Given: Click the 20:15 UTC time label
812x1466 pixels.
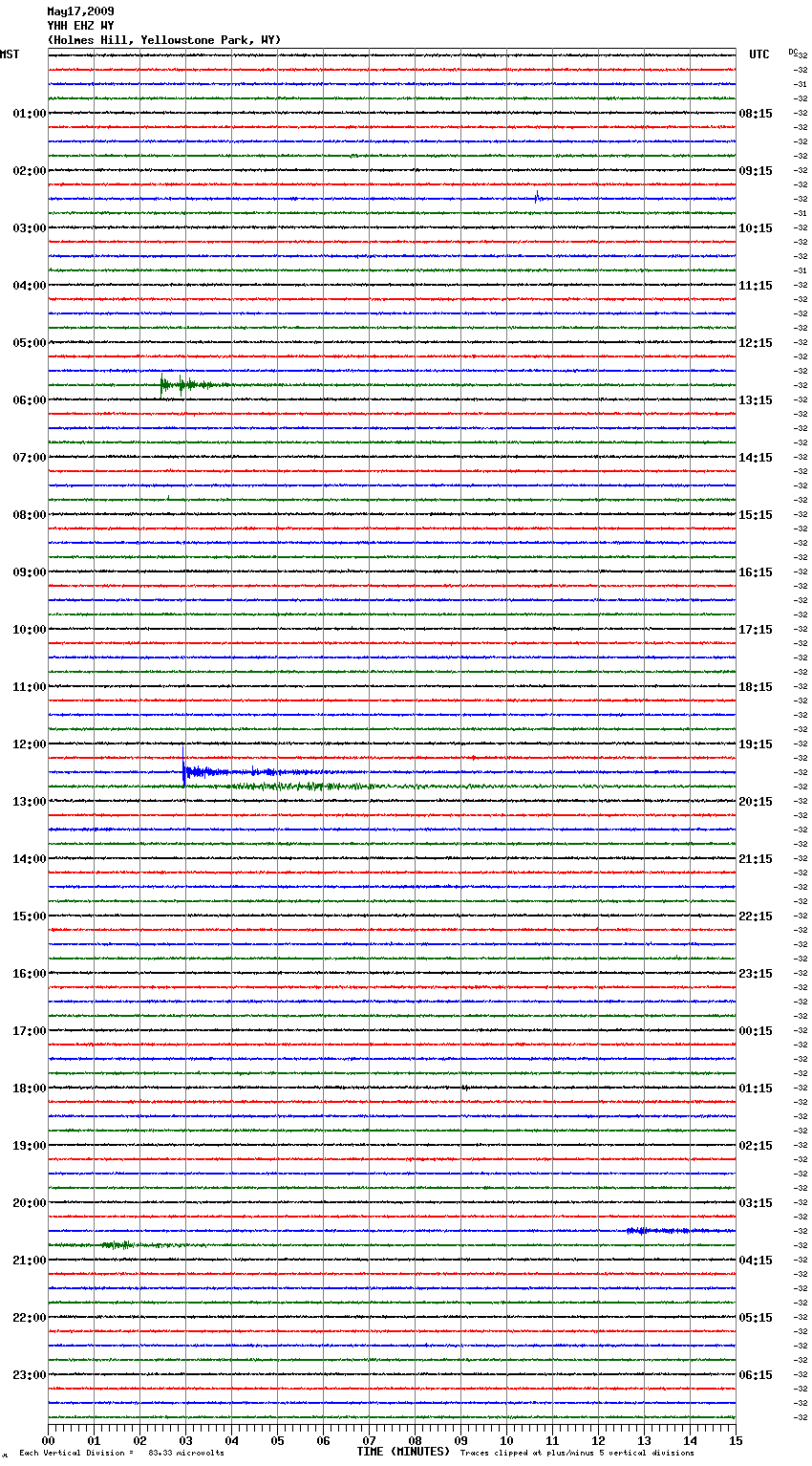Looking at the screenshot, I should [x=756, y=802].
